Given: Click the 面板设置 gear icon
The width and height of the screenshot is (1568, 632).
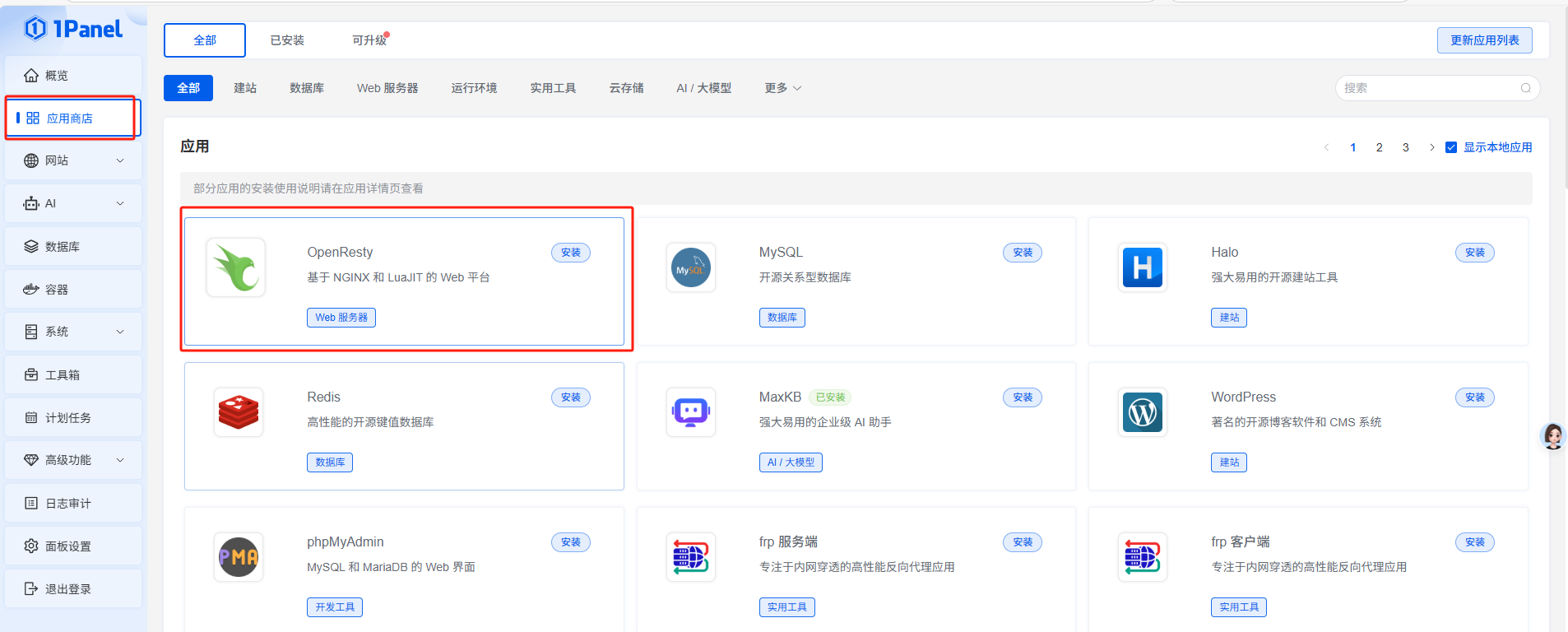Looking at the screenshot, I should (31, 546).
